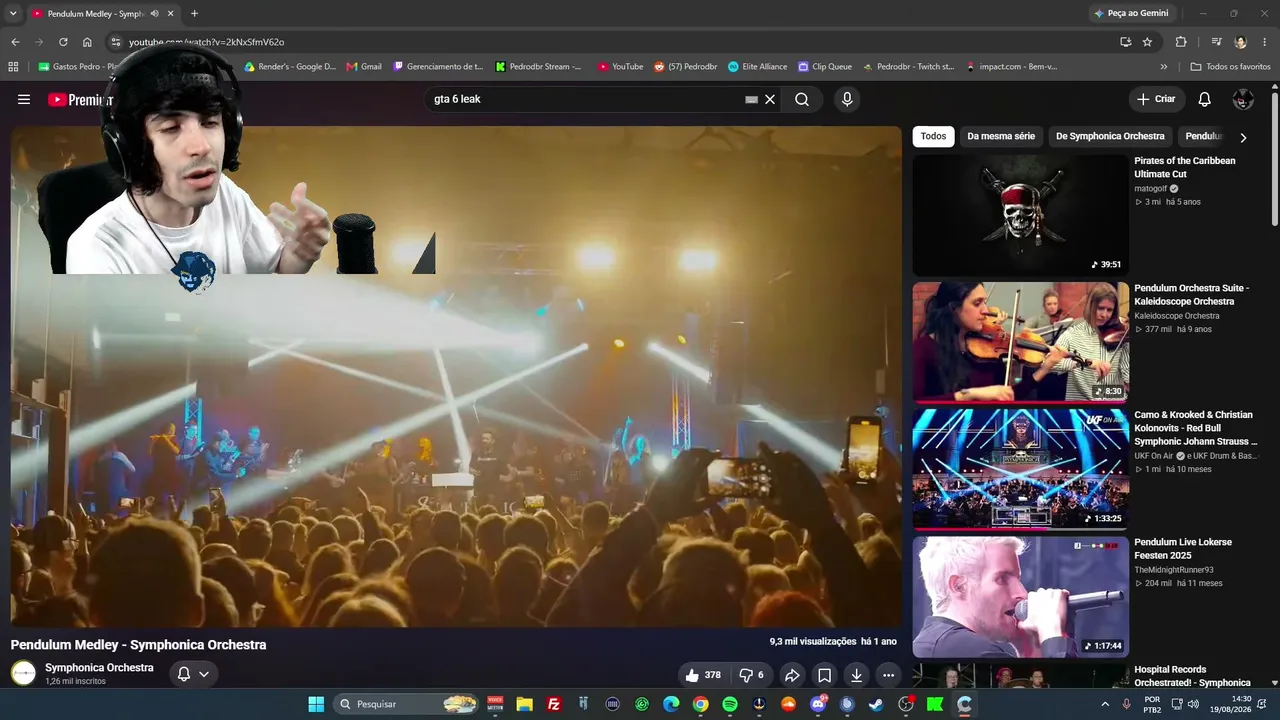This screenshot has width=1280, height=720.
Task: Select the Todos filter chip
Action: tap(933, 136)
